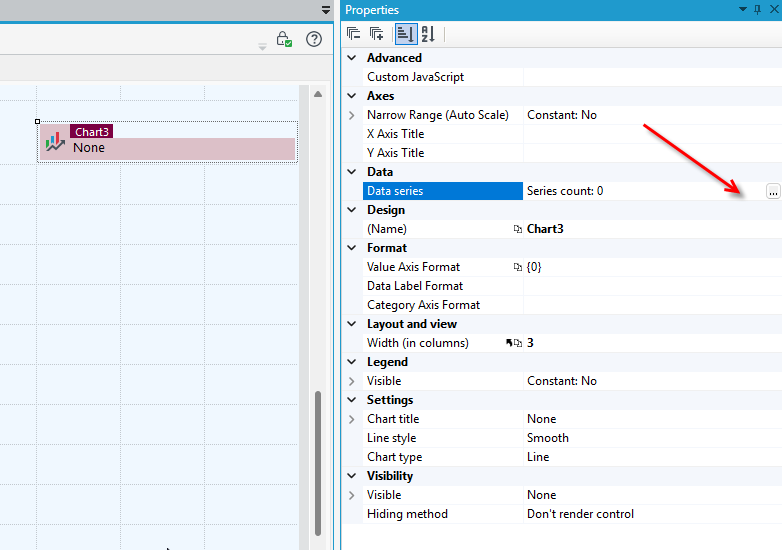Pin the Properties panel
The width and height of the screenshot is (782, 550).
758,9
